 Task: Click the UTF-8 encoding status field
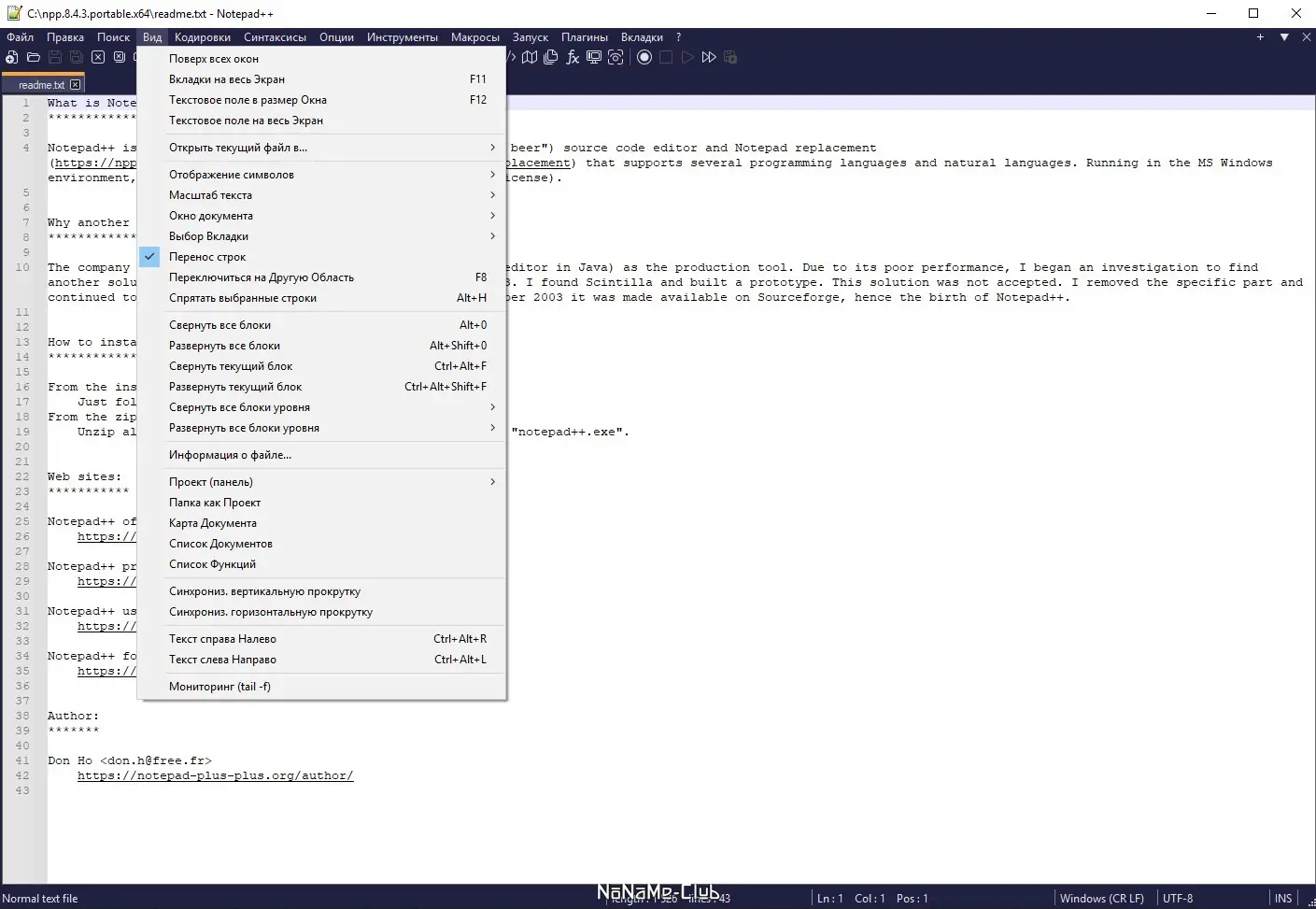[x=1178, y=899]
